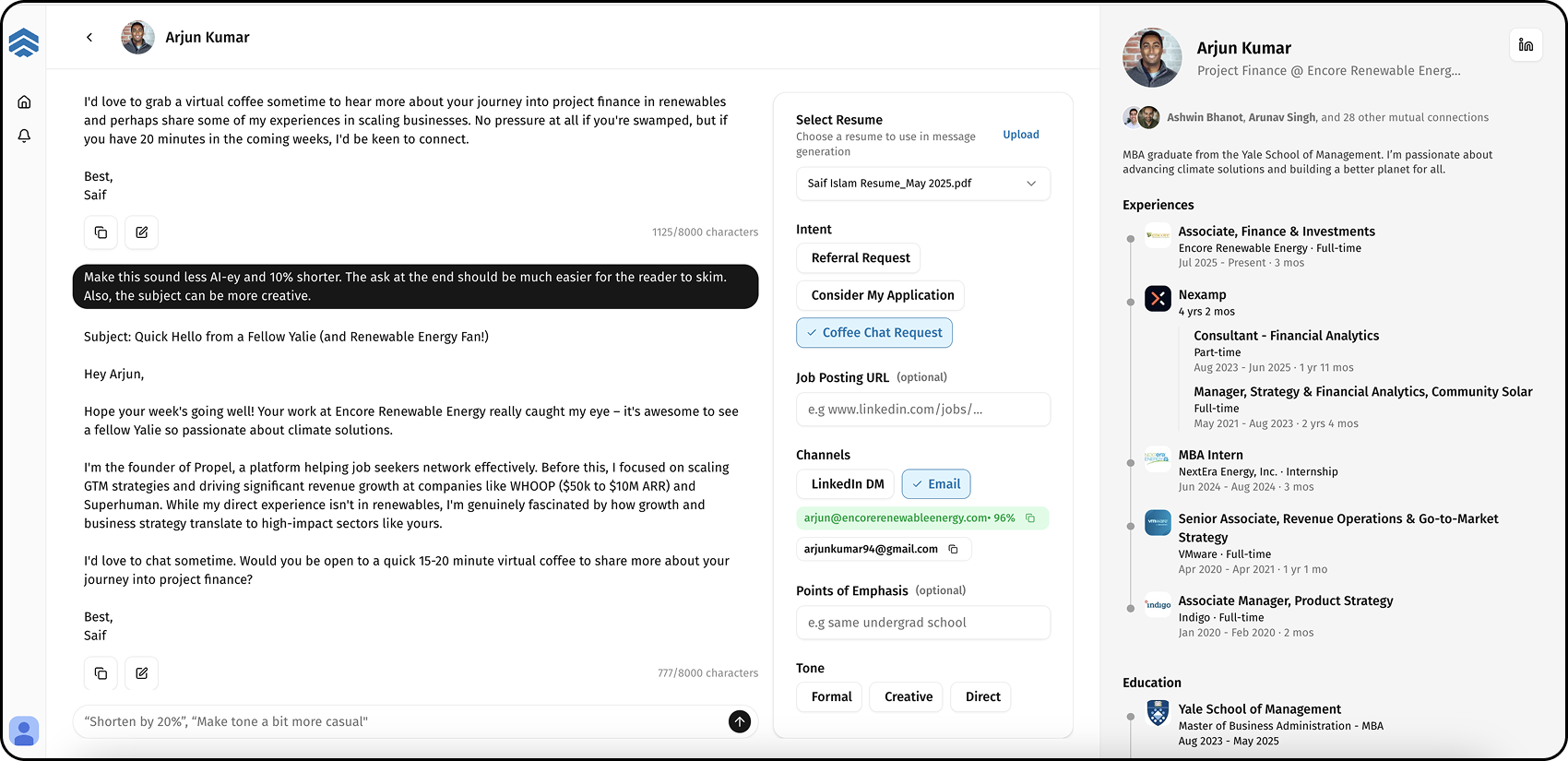Click the Indigo company logo
The image size is (1568, 761).
(1158, 604)
